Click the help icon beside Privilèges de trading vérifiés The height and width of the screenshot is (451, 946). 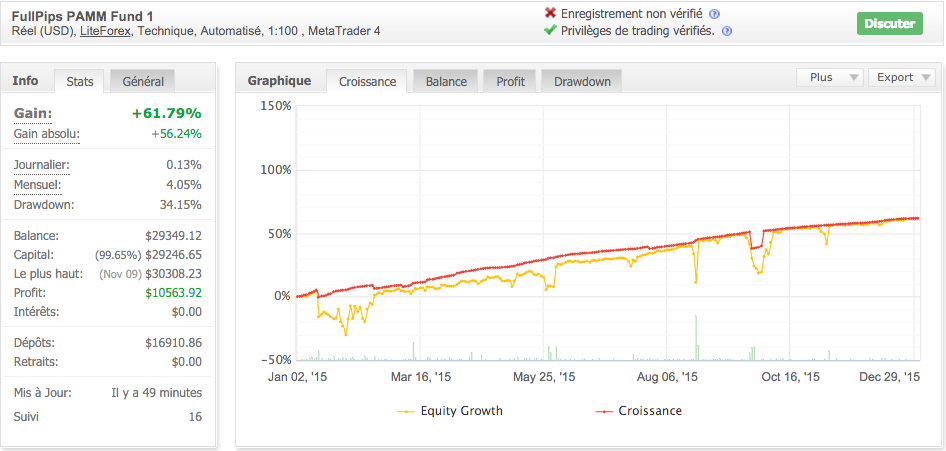point(727,31)
